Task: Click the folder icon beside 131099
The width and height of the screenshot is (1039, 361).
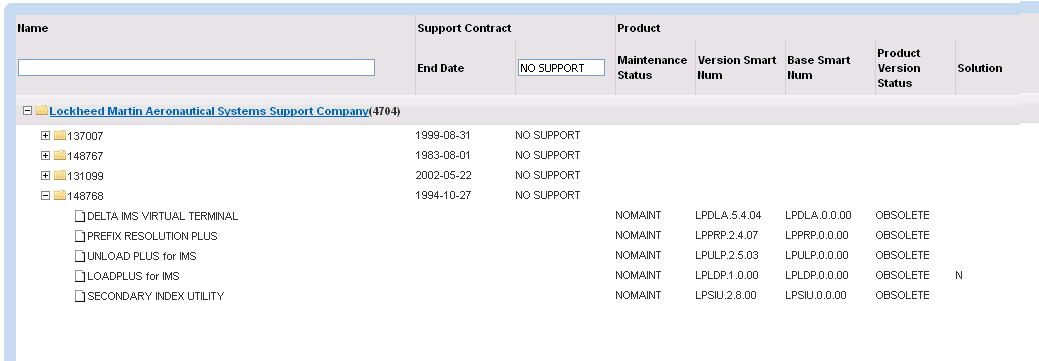Action: click(60, 176)
